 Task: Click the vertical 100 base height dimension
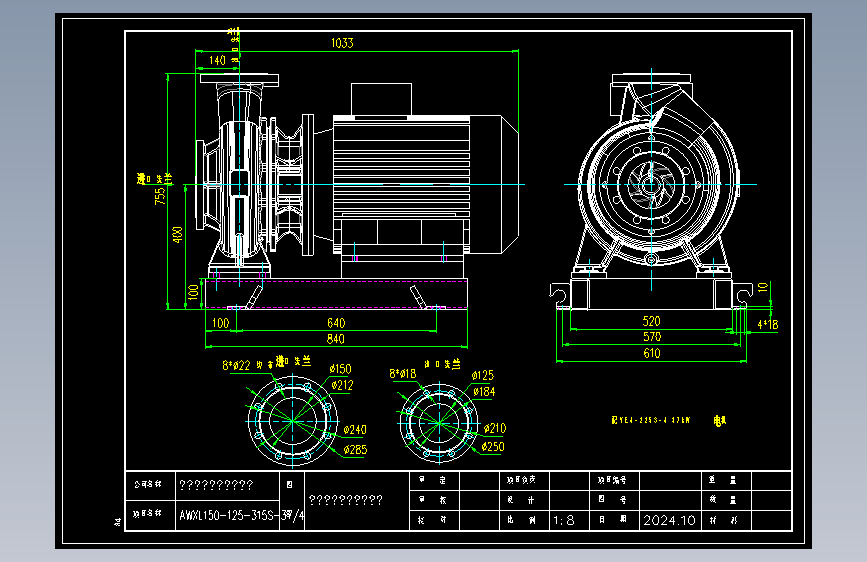click(193, 292)
